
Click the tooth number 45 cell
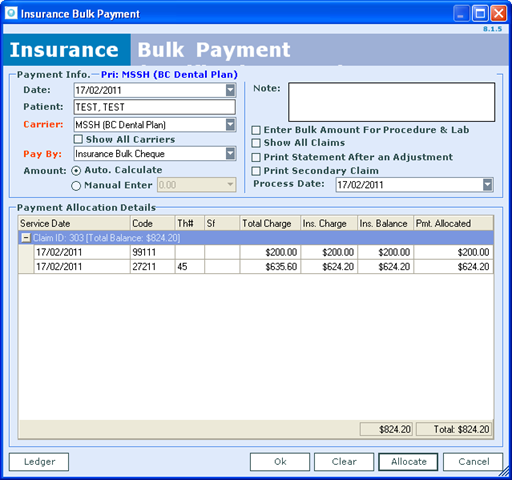(x=190, y=266)
